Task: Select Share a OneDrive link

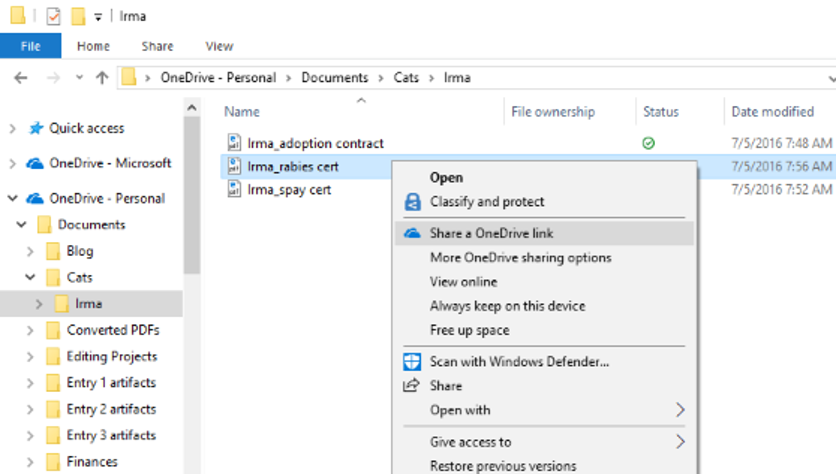Action: (544, 234)
